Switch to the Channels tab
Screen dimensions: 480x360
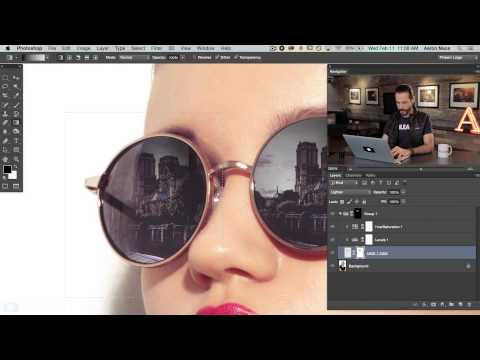point(353,175)
